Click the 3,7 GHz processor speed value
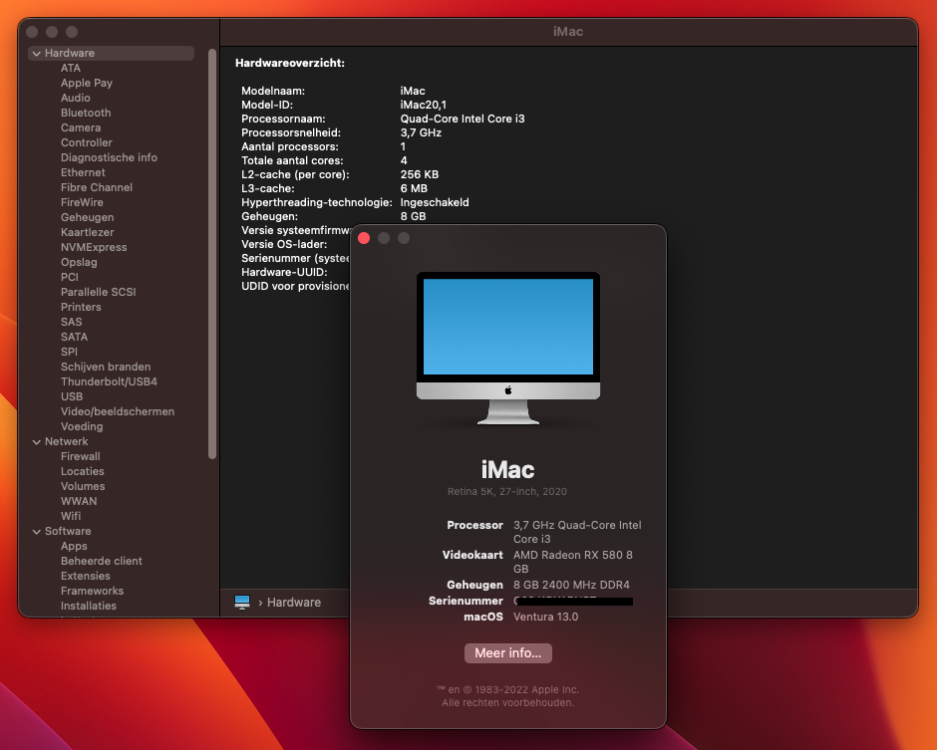937x750 pixels. (x=421, y=133)
